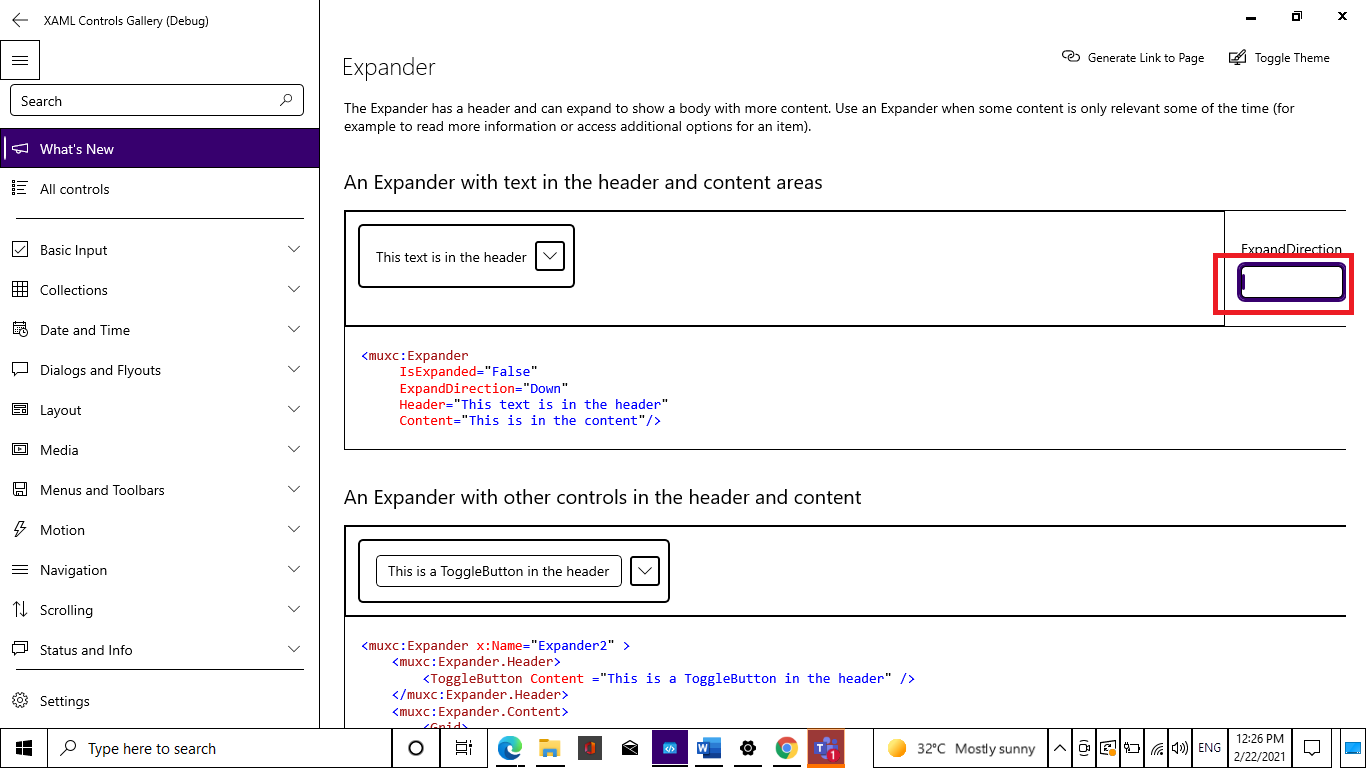1366x768 pixels.
Task: Toggle the ToggleButton in the expander header
Action: click(x=499, y=571)
